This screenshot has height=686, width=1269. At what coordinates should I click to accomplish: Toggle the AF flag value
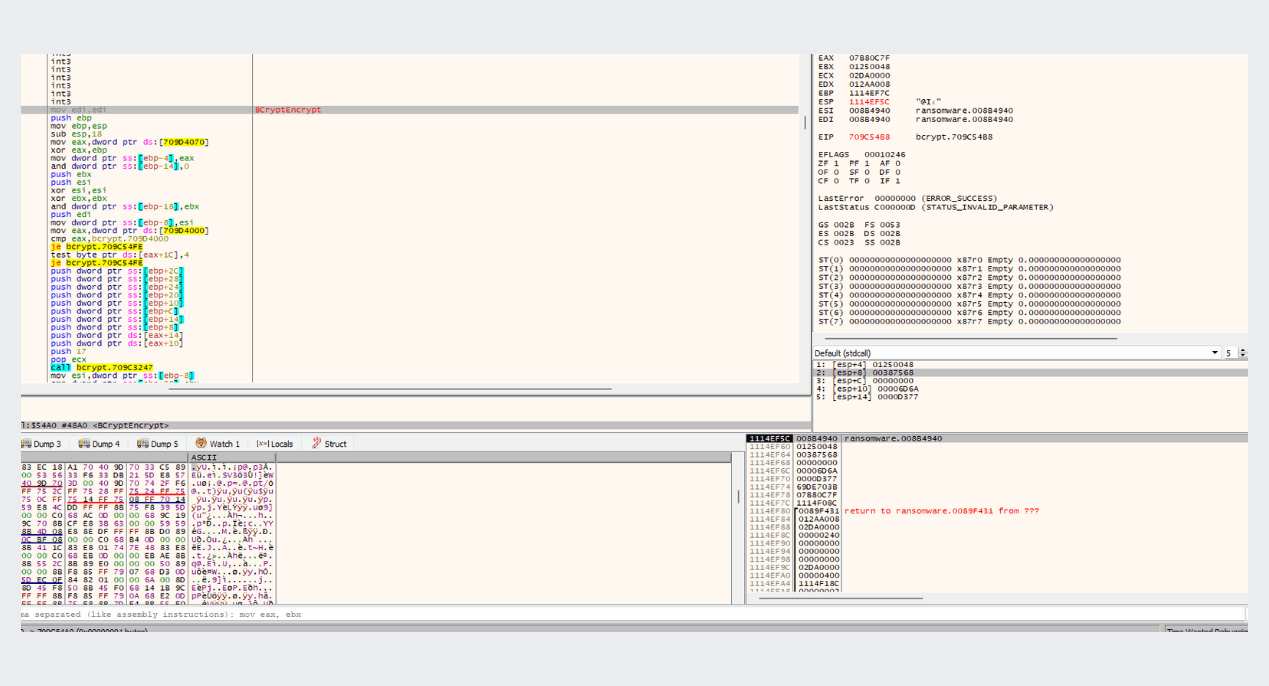[897, 163]
